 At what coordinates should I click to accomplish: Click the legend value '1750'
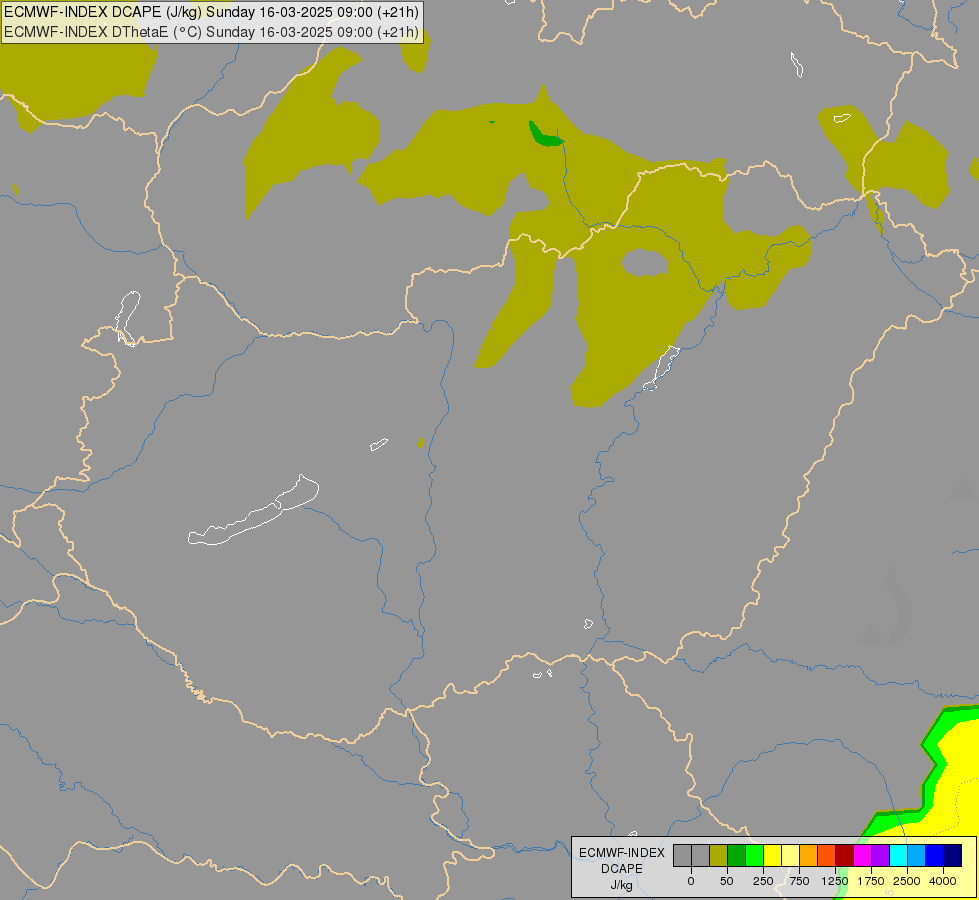pyautogui.click(x=871, y=881)
